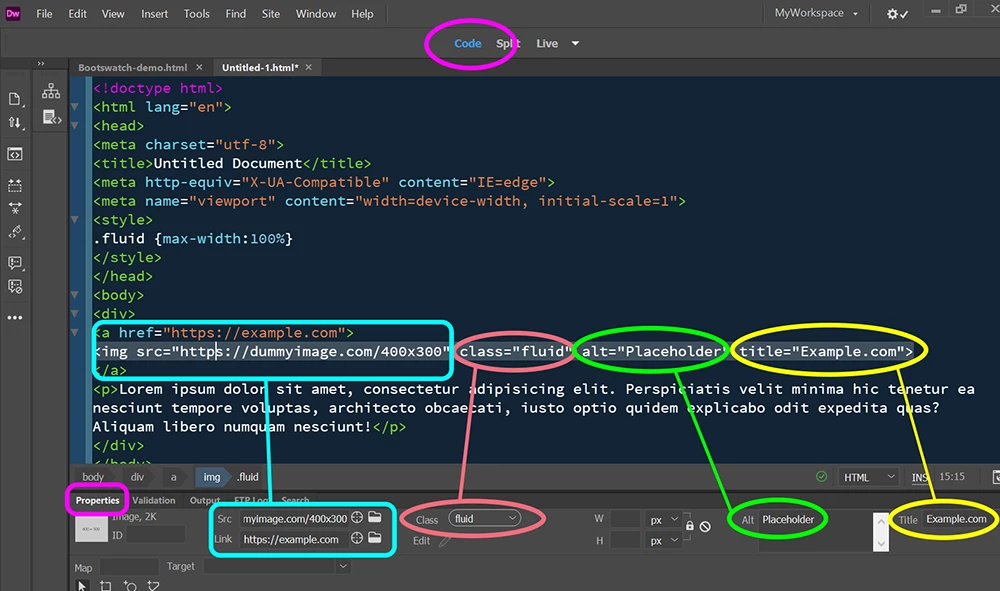This screenshot has width=1000, height=591.
Task: Click the Expand All code icon
Action: [x=15, y=186]
